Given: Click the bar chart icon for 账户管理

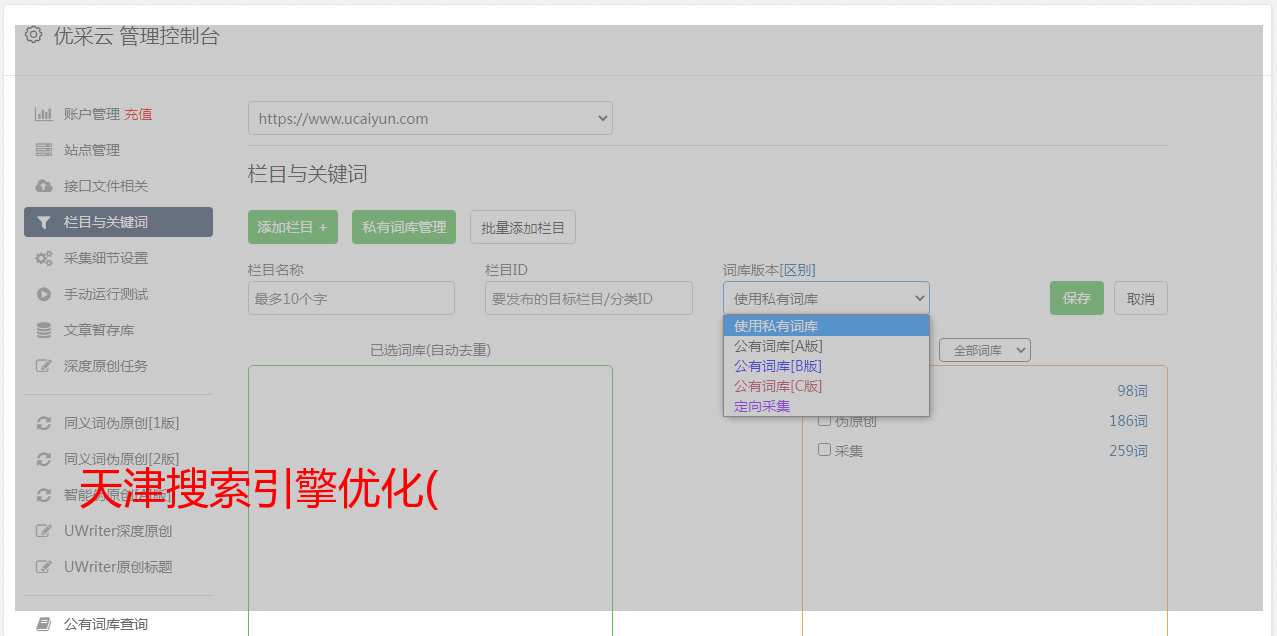Looking at the screenshot, I should 43,114.
